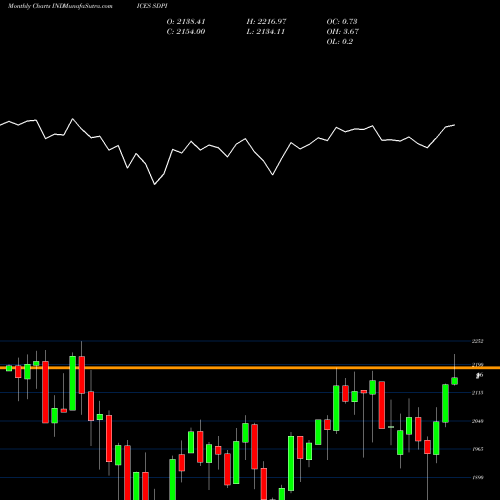Click the small green candle at far right

pyautogui.click(x=454, y=381)
